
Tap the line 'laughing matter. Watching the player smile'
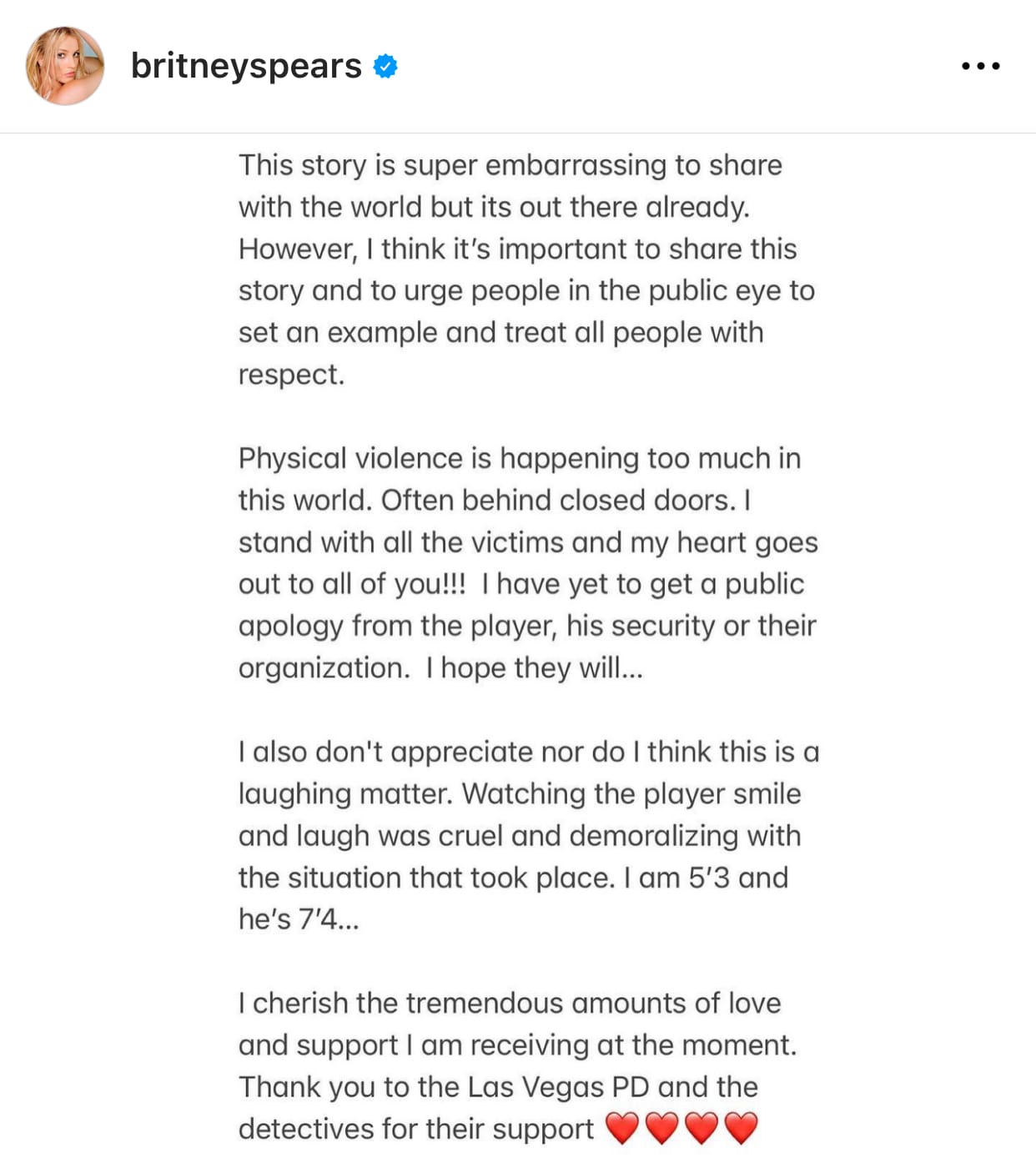pos(520,793)
